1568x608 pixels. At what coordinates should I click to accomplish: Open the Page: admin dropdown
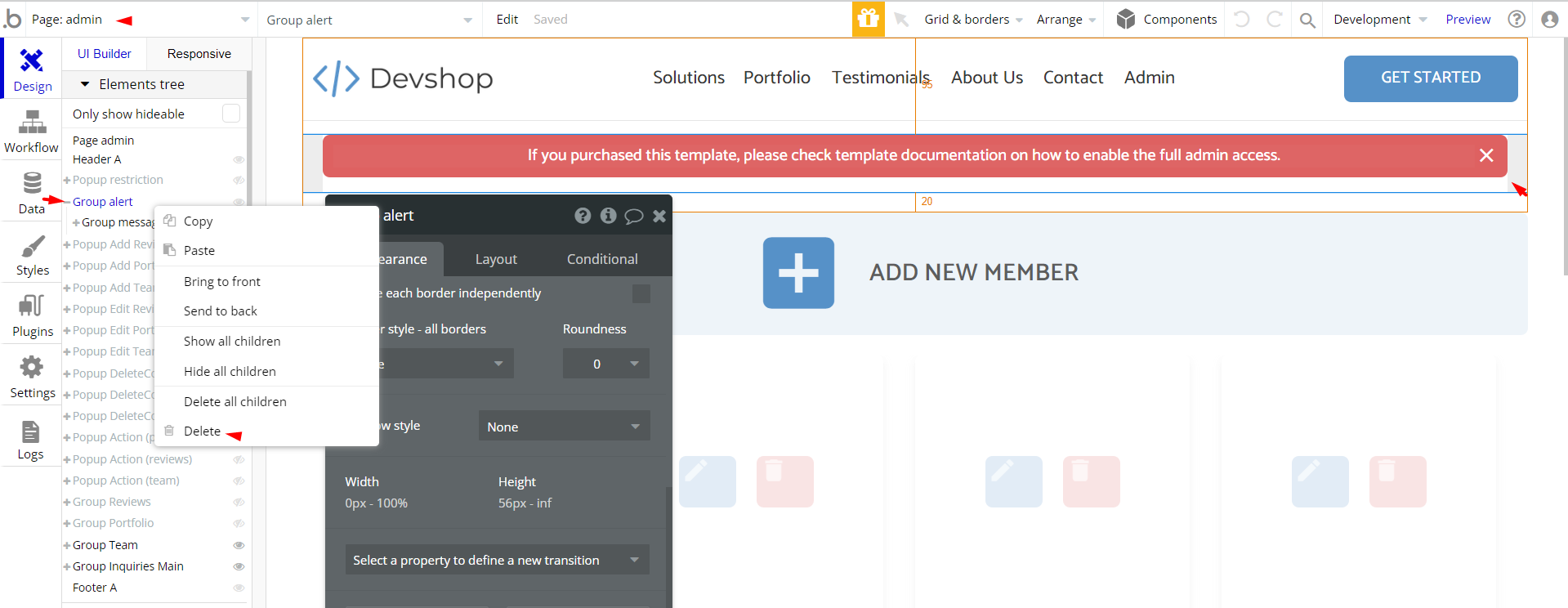(x=141, y=20)
